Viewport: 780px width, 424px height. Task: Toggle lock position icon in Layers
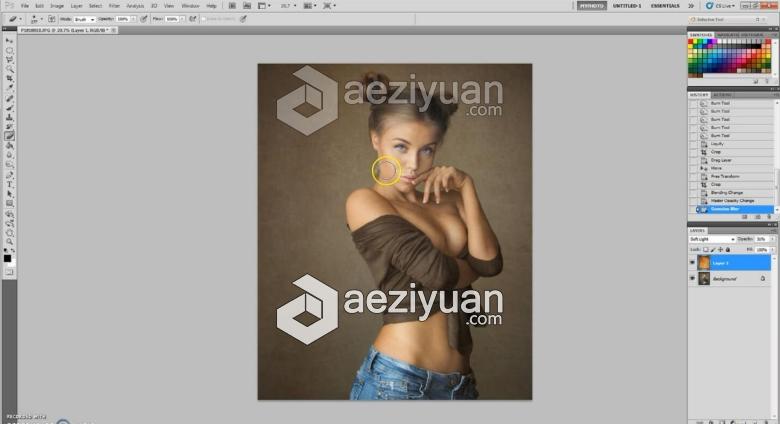click(x=720, y=249)
